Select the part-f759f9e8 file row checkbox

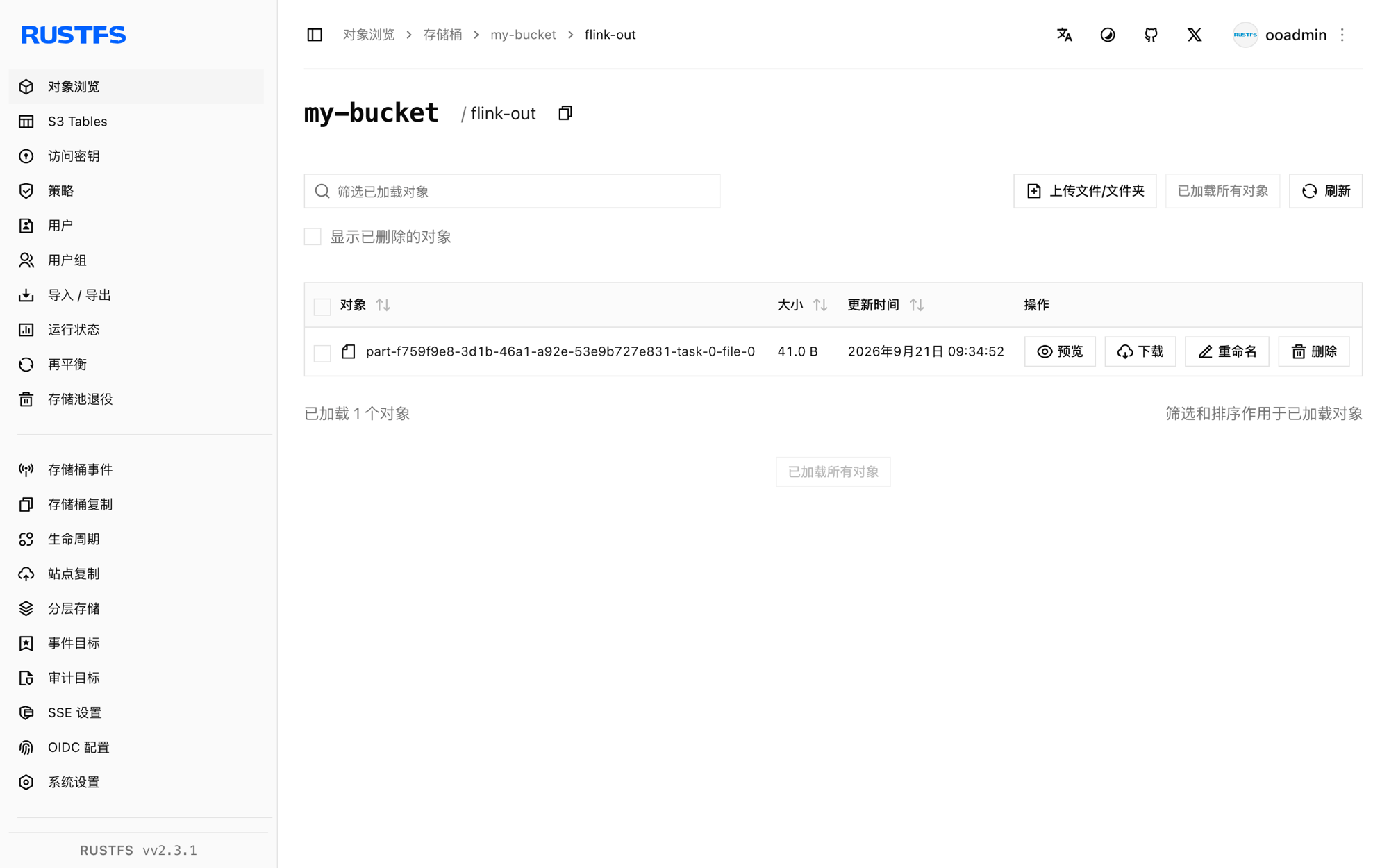[322, 353]
